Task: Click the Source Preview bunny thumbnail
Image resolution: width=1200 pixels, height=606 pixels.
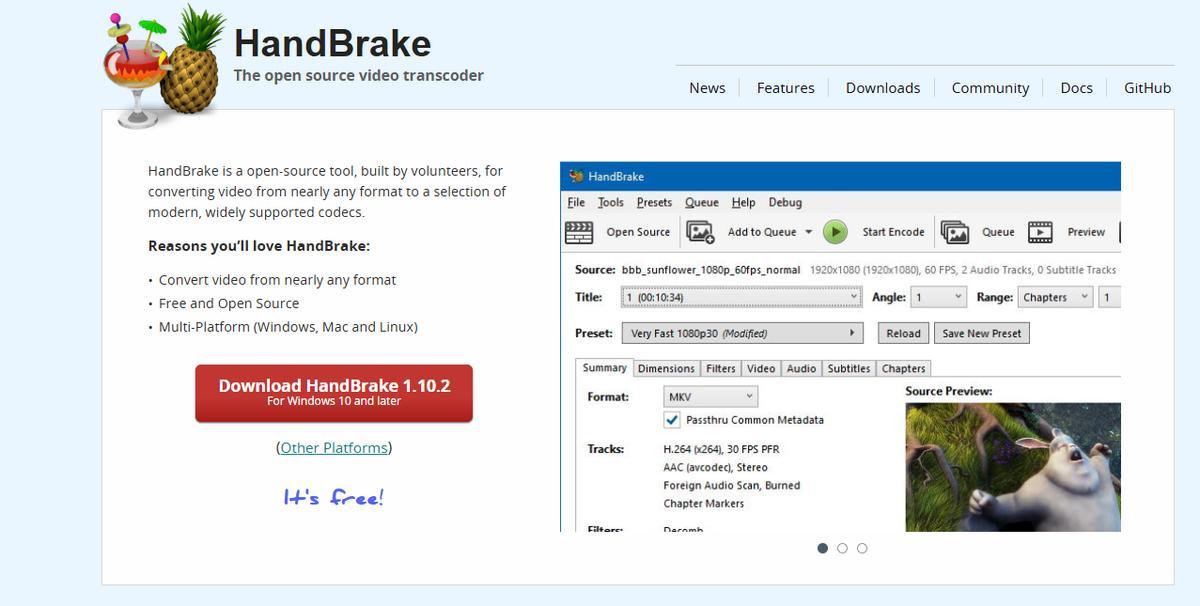Action: pos(1012,467)
